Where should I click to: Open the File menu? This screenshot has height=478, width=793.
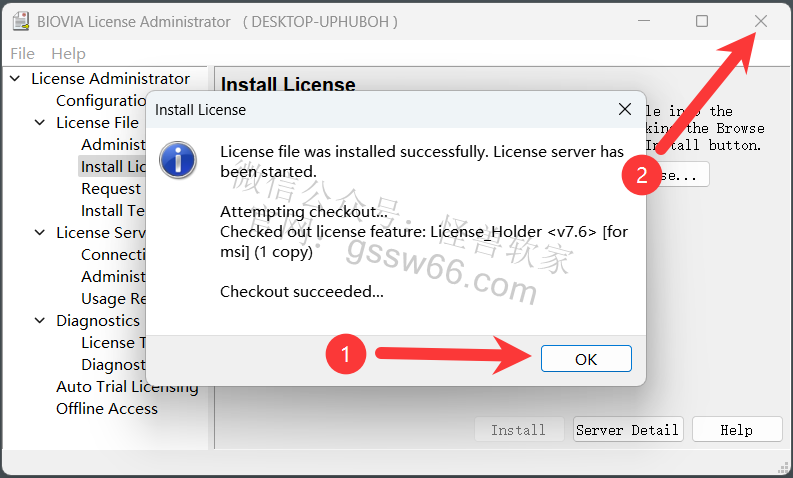(23, 54)
